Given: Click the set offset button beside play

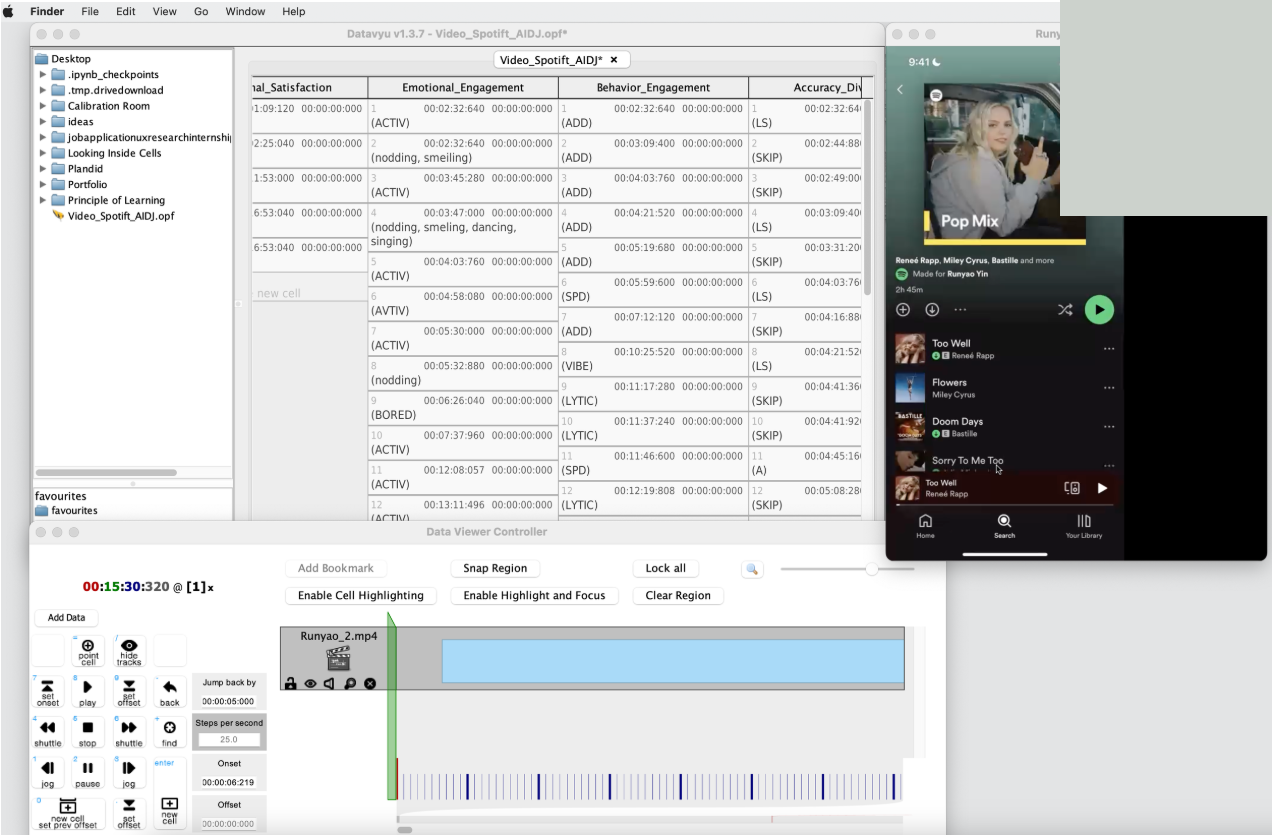Looking at the screenshot, I should pos(129,692).
